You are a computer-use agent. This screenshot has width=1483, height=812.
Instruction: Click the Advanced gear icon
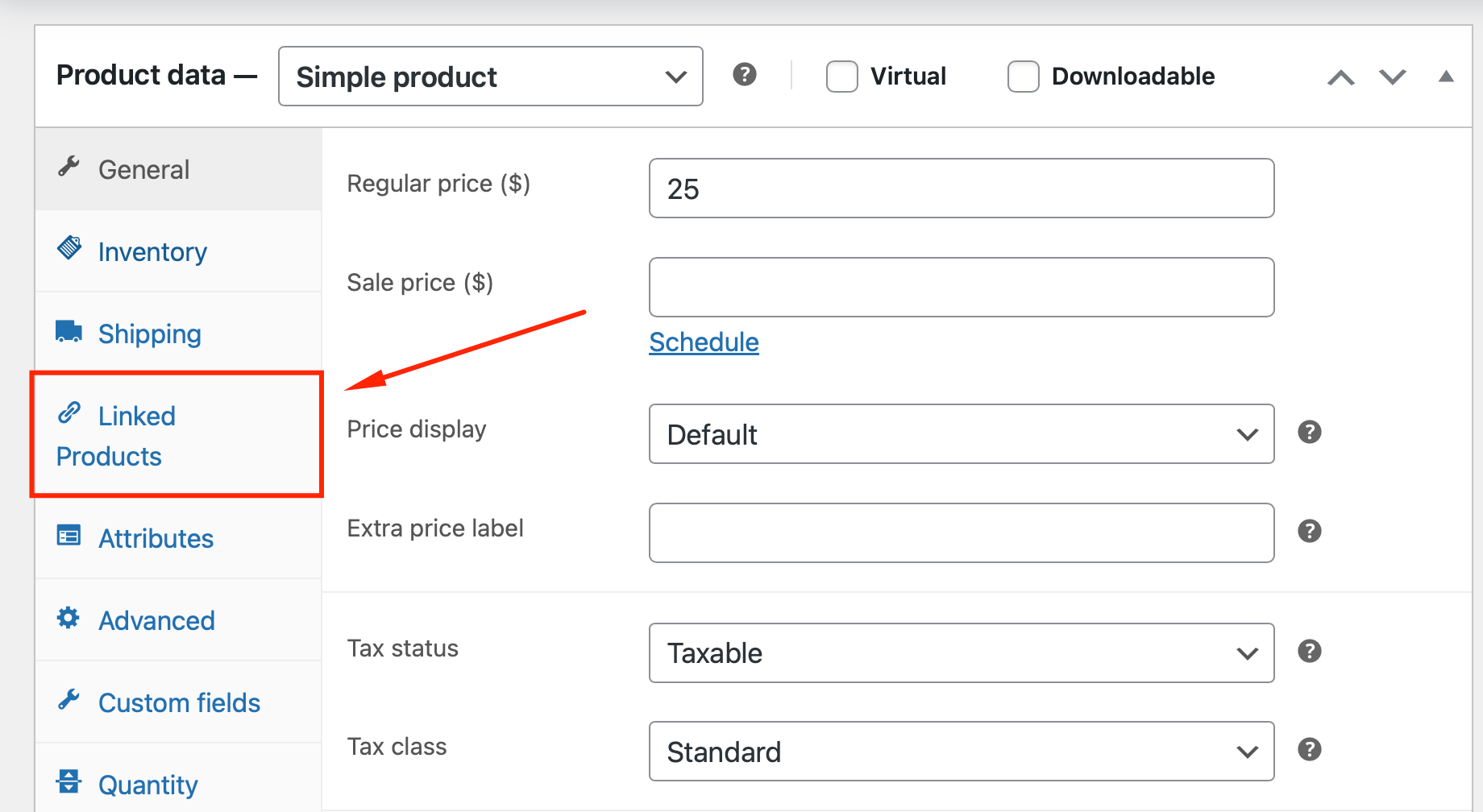pyautogui.click(x=69, y=618)
